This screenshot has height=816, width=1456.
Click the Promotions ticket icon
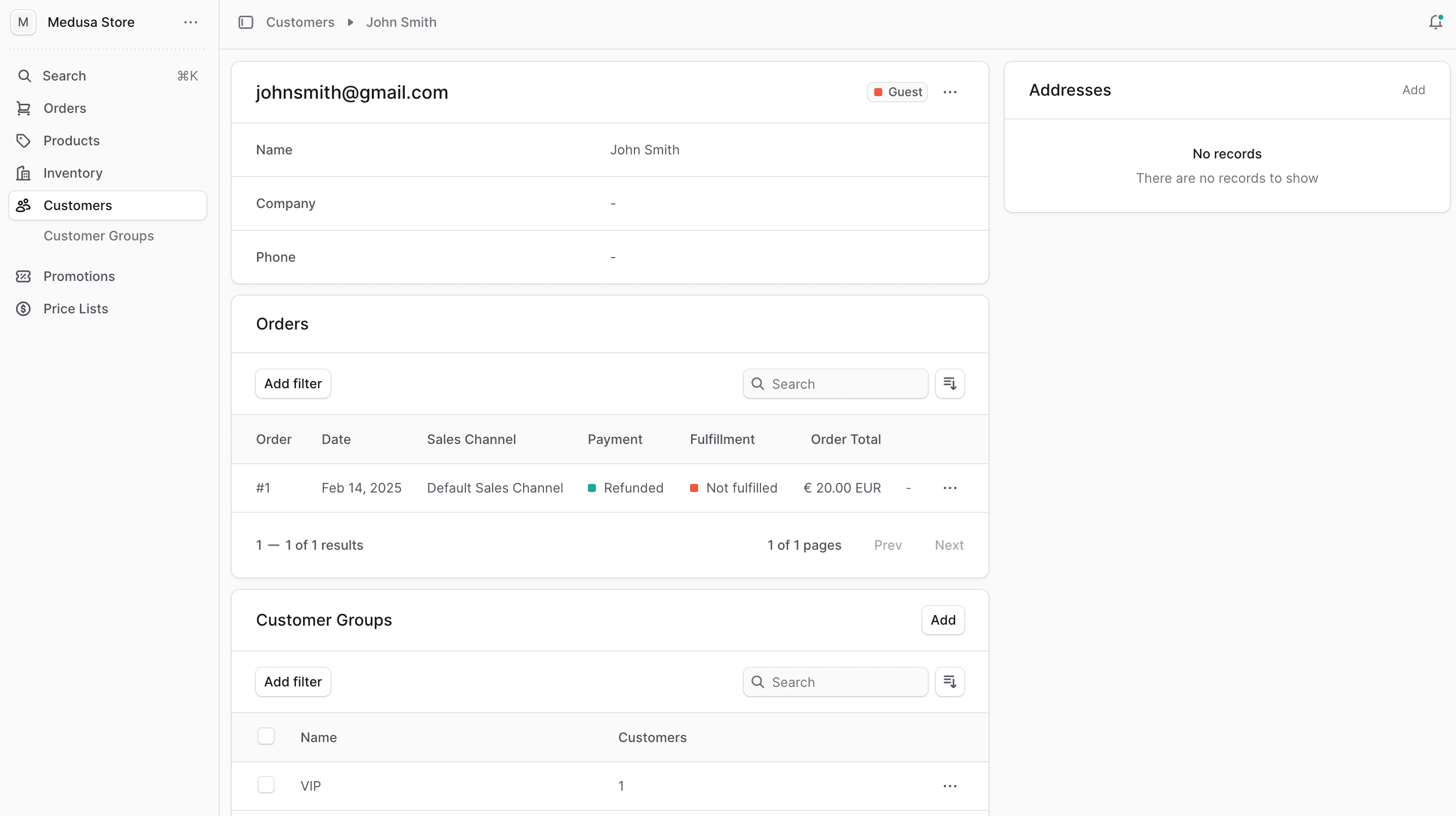coord(23,276)
